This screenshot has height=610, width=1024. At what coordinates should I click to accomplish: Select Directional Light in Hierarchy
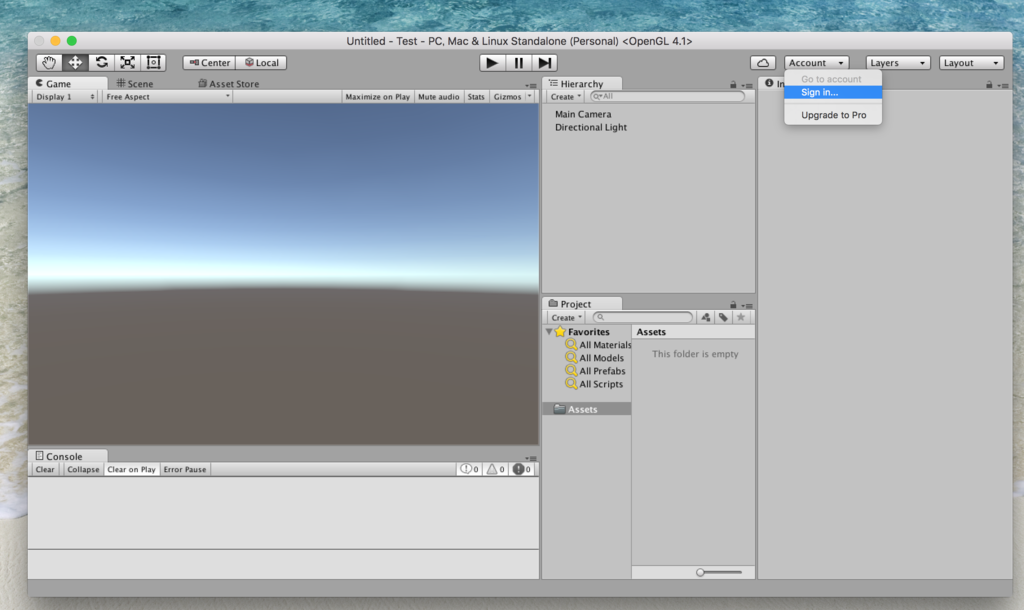click(x=590, y=127)
